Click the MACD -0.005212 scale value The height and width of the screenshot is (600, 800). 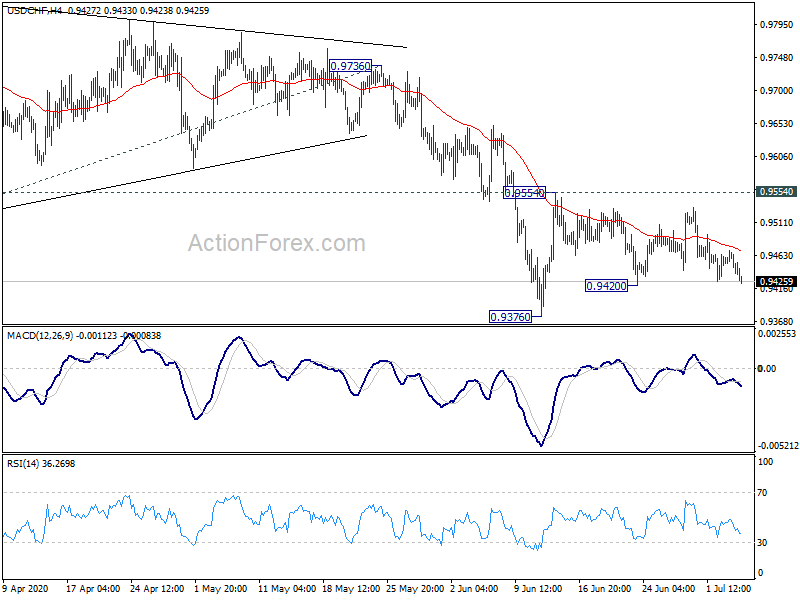pyautogui.click(x=778, y=445)
